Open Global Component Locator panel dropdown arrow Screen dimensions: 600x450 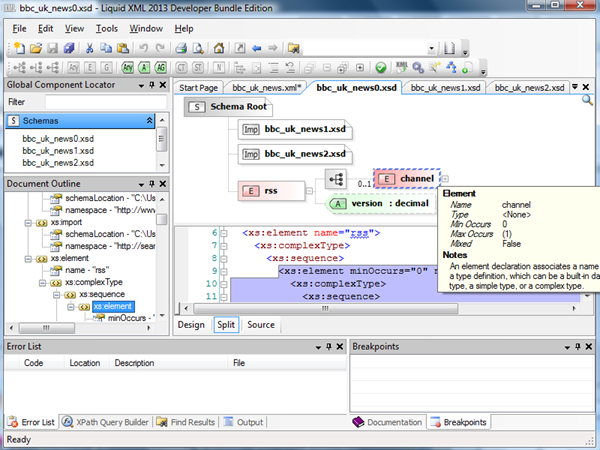point(141,86)
